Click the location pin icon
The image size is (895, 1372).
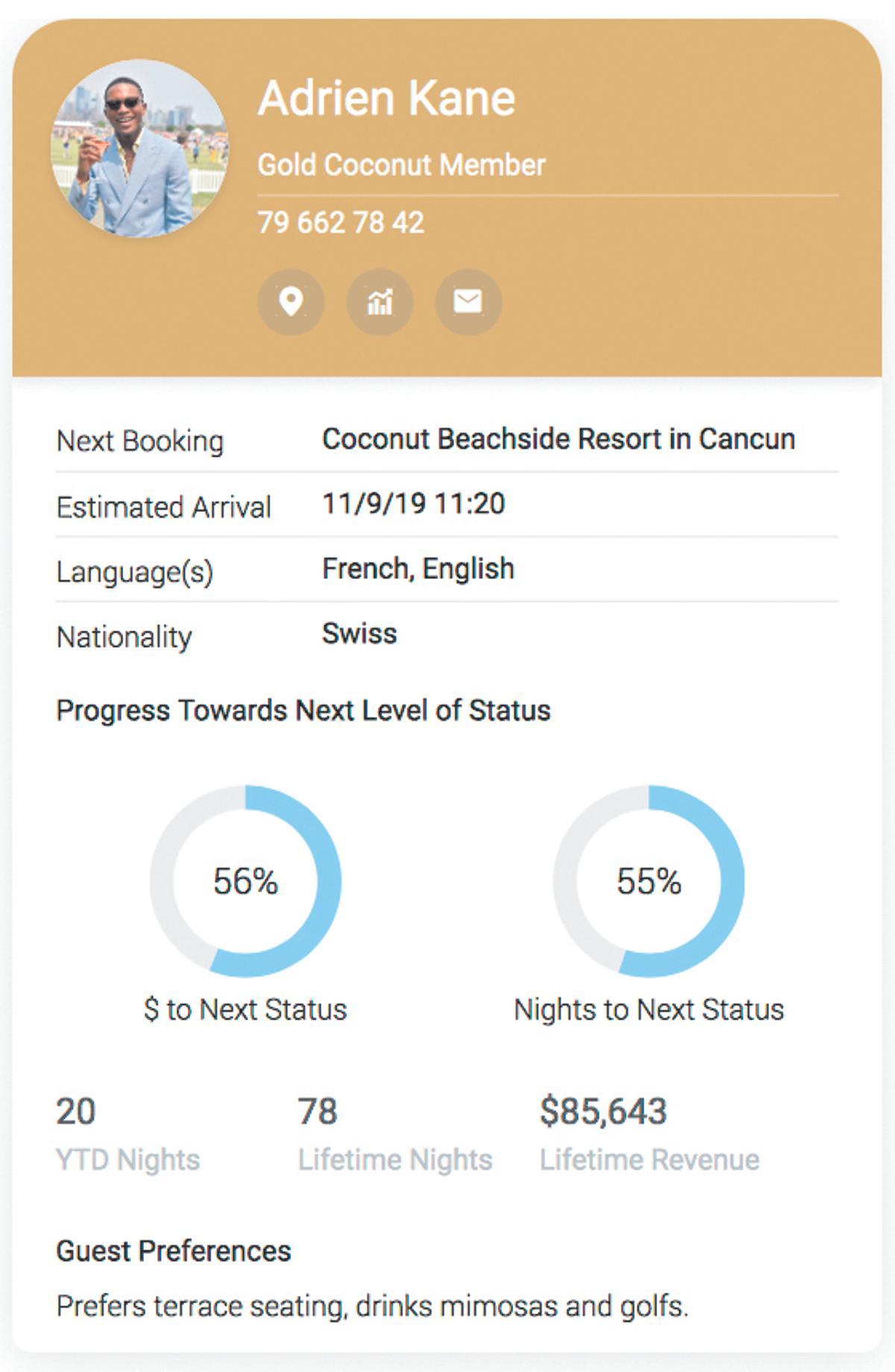pos(290,302)
